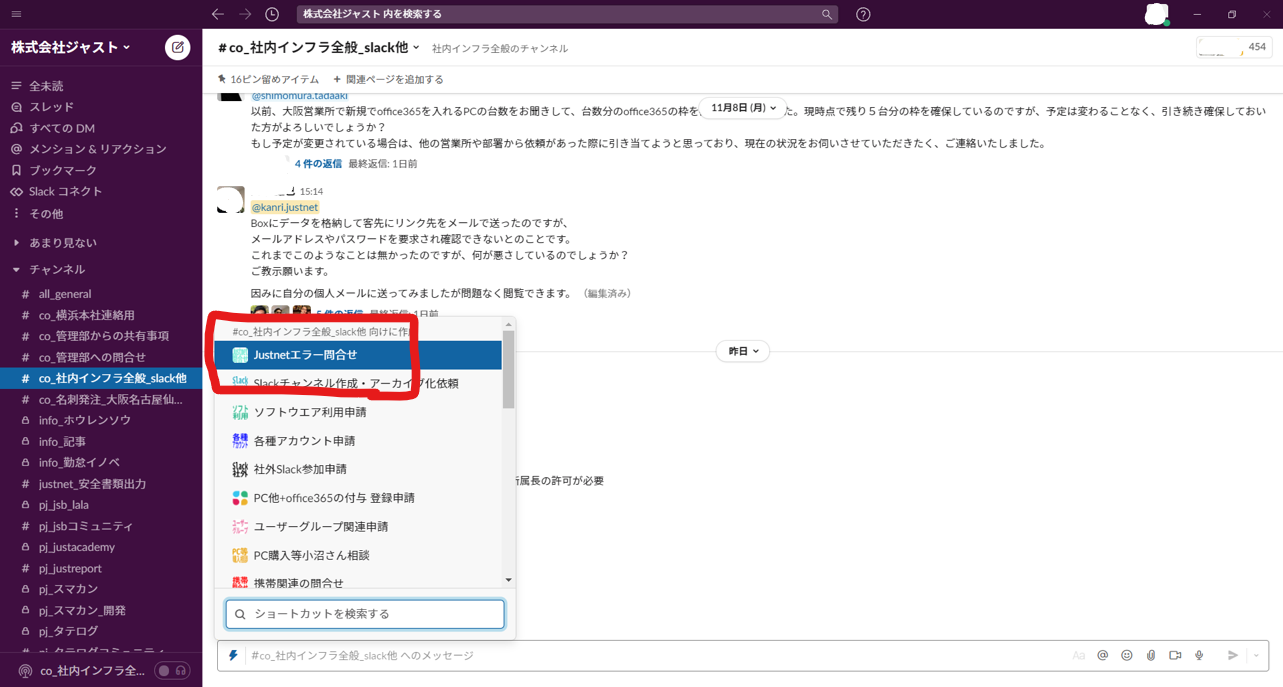Click the user avatar top right
This screenshot has height=687, width=1283.
click(x=1157, y=14)
